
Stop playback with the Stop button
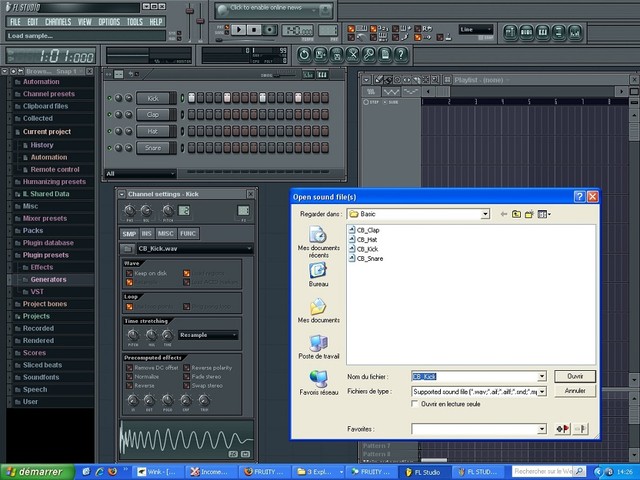(254, 30)
